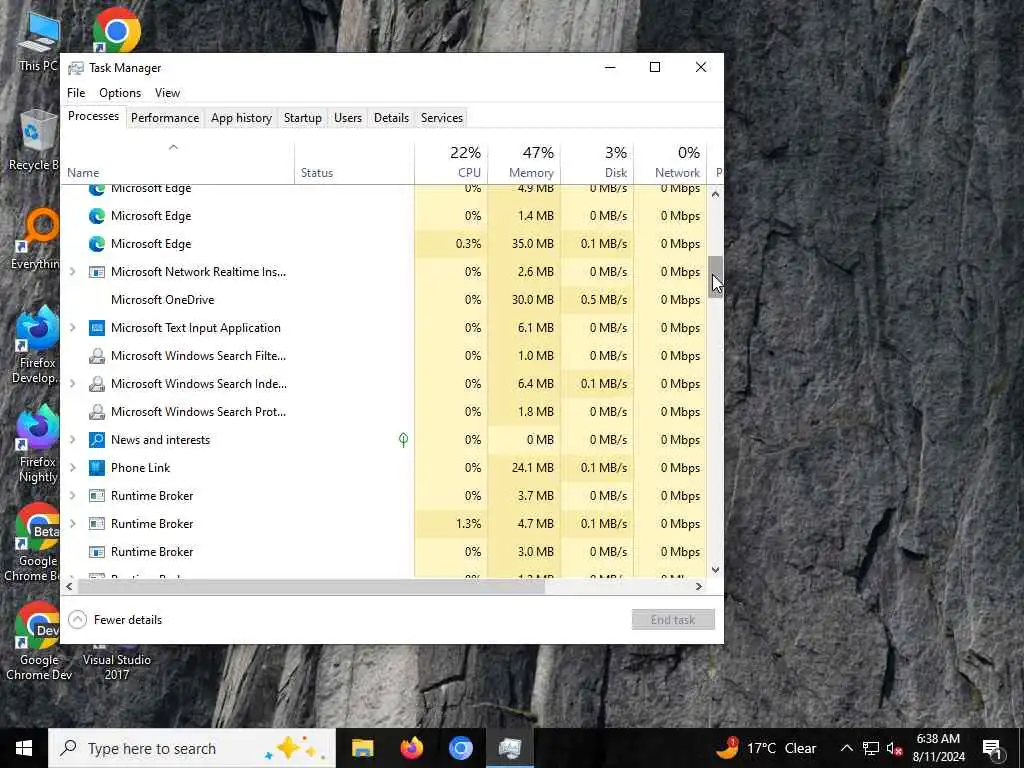This screenshot has height=768, width=1024.
Task: Click the muted volume tray icon
Action: click(x=894, y=748)
